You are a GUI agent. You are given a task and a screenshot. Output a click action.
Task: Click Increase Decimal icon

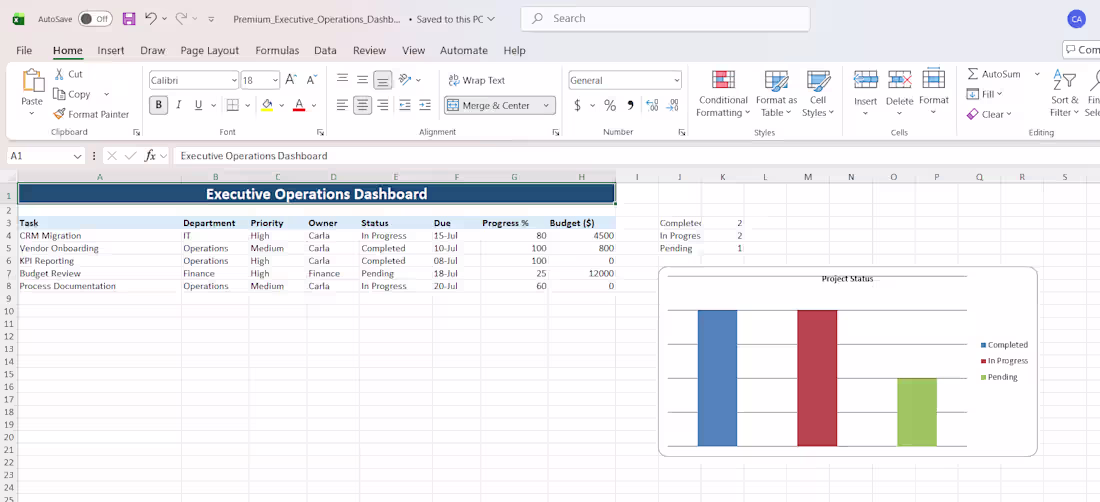[652, 105]
